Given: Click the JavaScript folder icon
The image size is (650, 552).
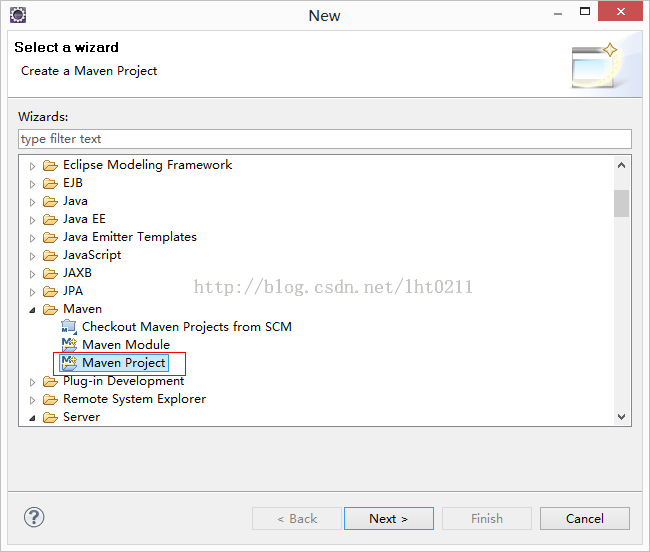Looking at the screenshot, I should tap(50, 256).
